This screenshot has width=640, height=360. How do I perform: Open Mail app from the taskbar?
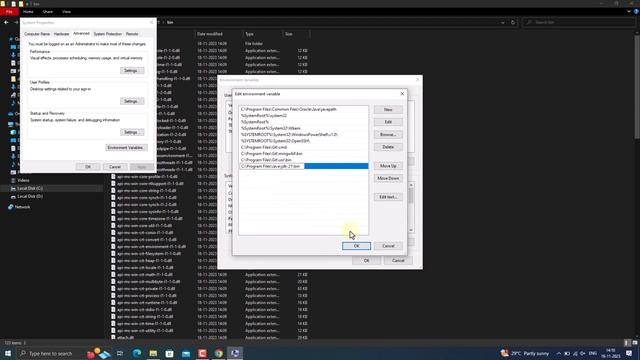(186, 353)
